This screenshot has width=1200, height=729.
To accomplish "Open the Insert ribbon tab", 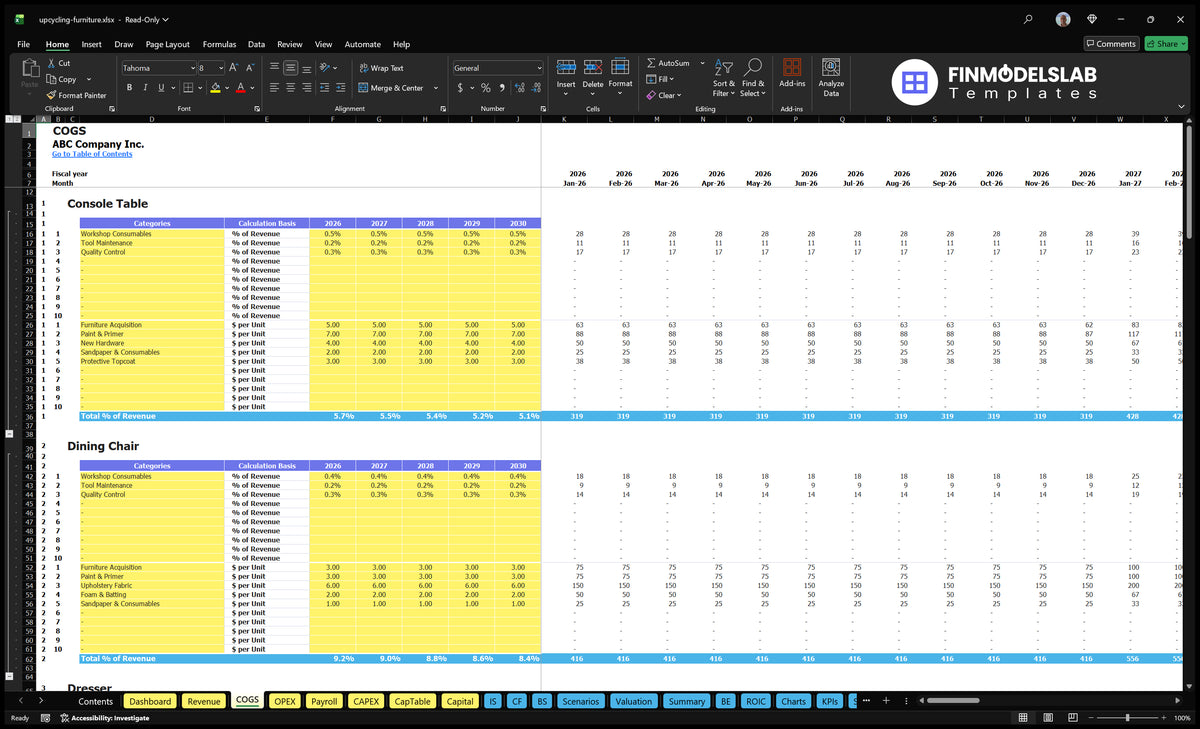I will point(91,44).
